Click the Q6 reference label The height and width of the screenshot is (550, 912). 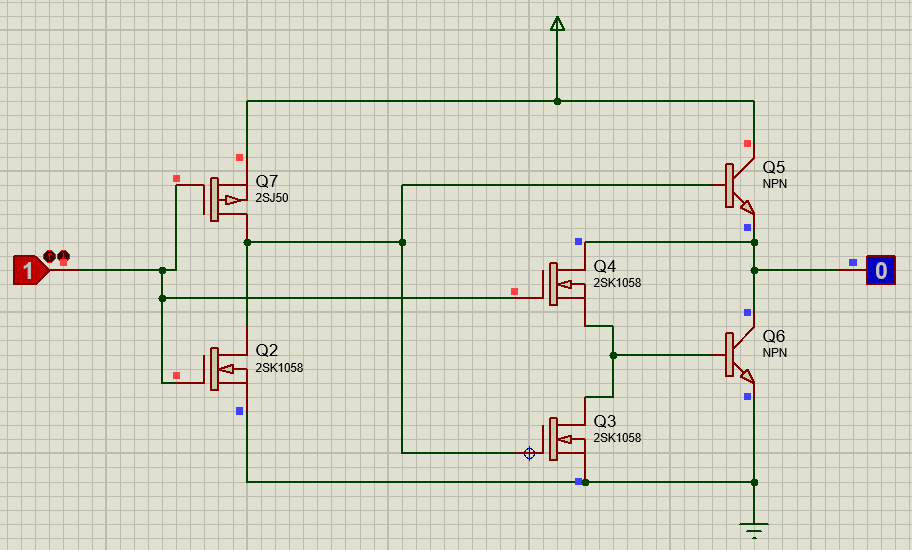pyautogui.click(x=774, y=336)
